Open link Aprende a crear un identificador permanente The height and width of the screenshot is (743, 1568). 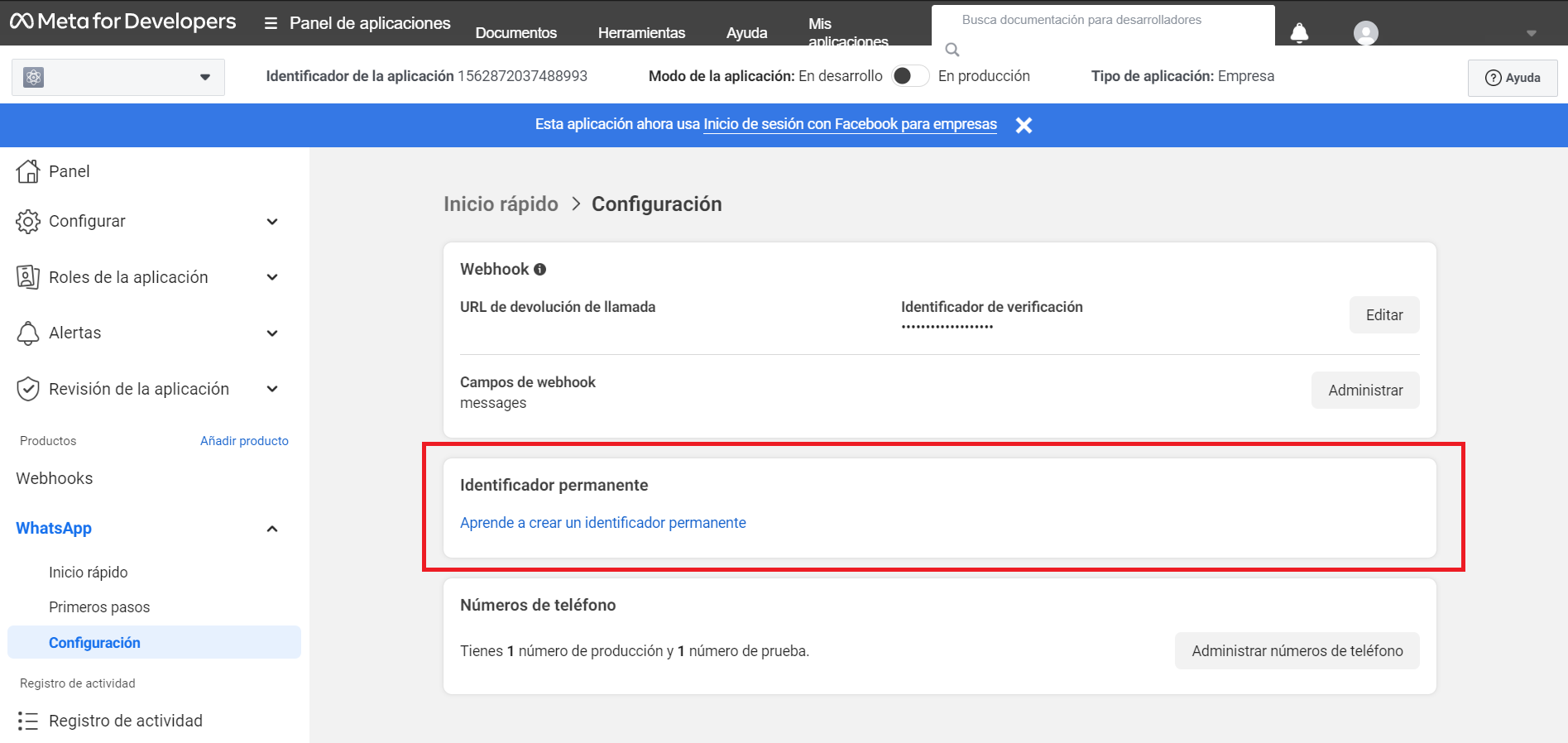[602, 523]
